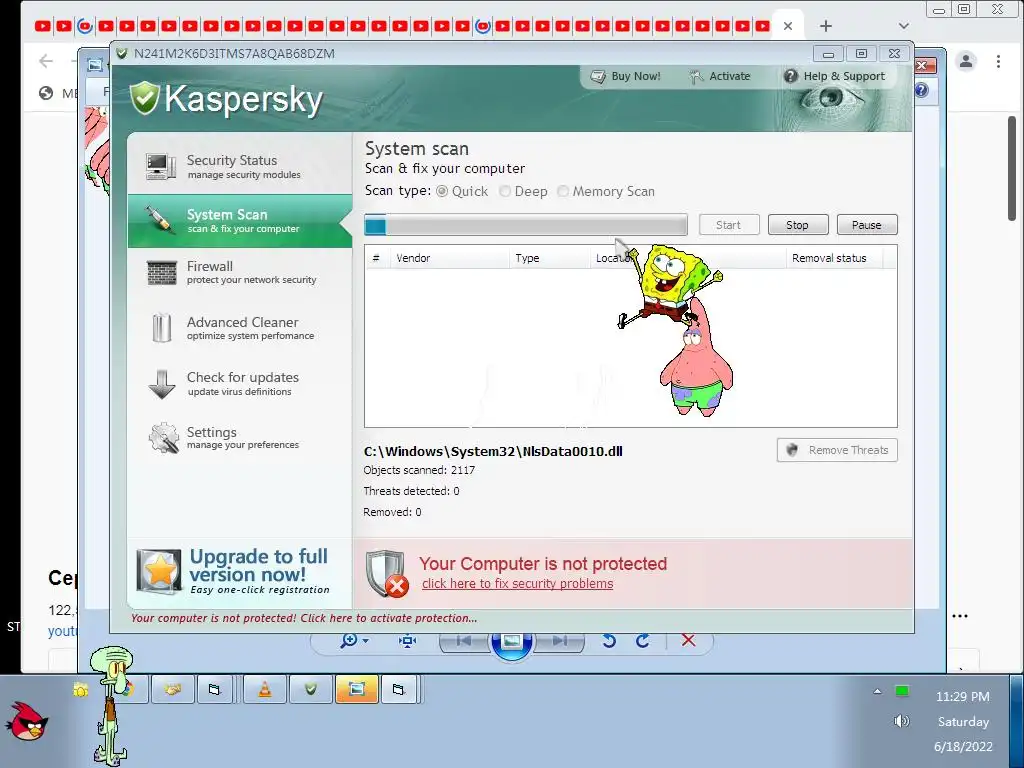Click the green tray status icon

[902, 691]
